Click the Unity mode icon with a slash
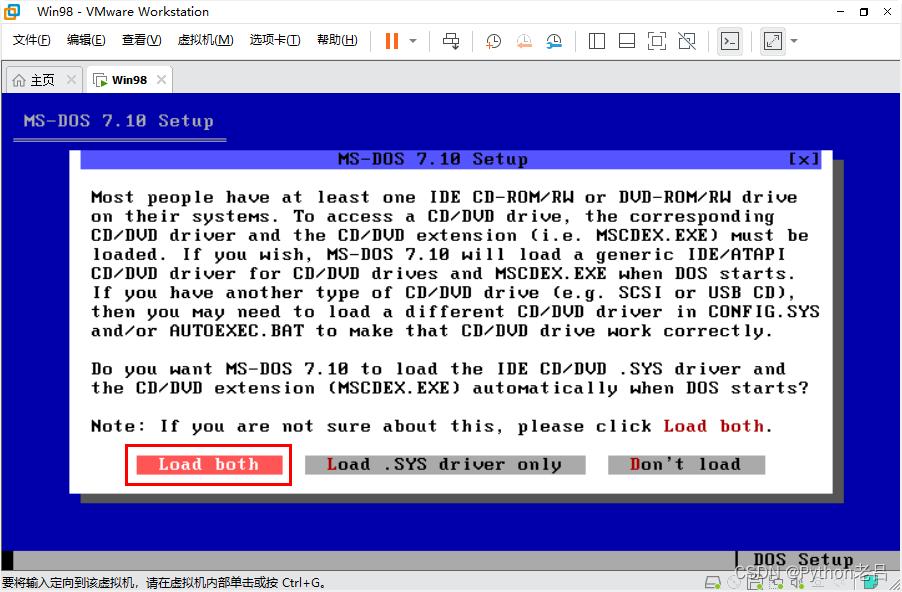 [687, 41]
